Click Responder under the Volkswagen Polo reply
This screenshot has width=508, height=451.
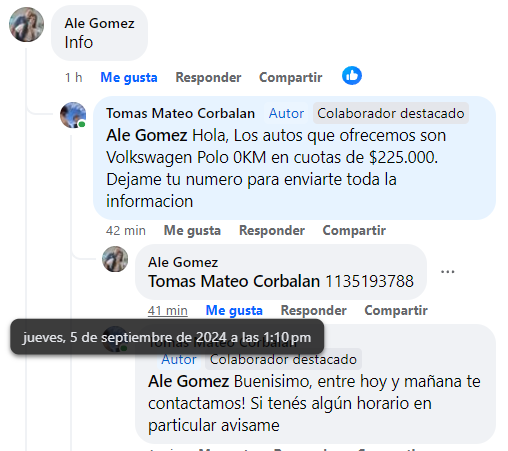tap(272, 230)
